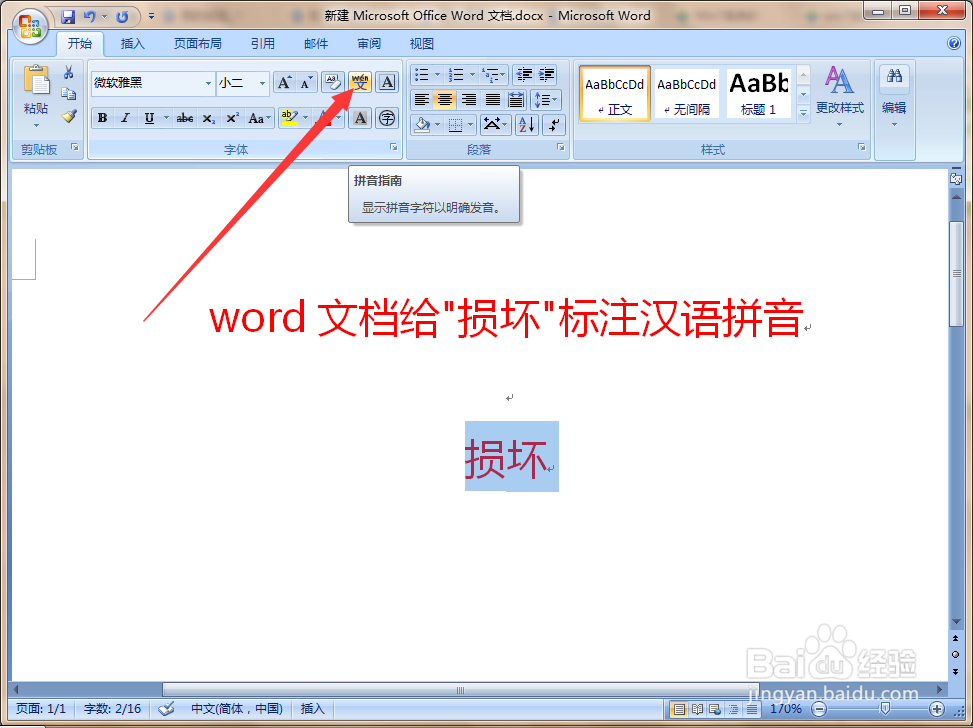Switch to Draft view
This screenshot has height=728, width=973.
pyautogui.click(x=751, y=709)
